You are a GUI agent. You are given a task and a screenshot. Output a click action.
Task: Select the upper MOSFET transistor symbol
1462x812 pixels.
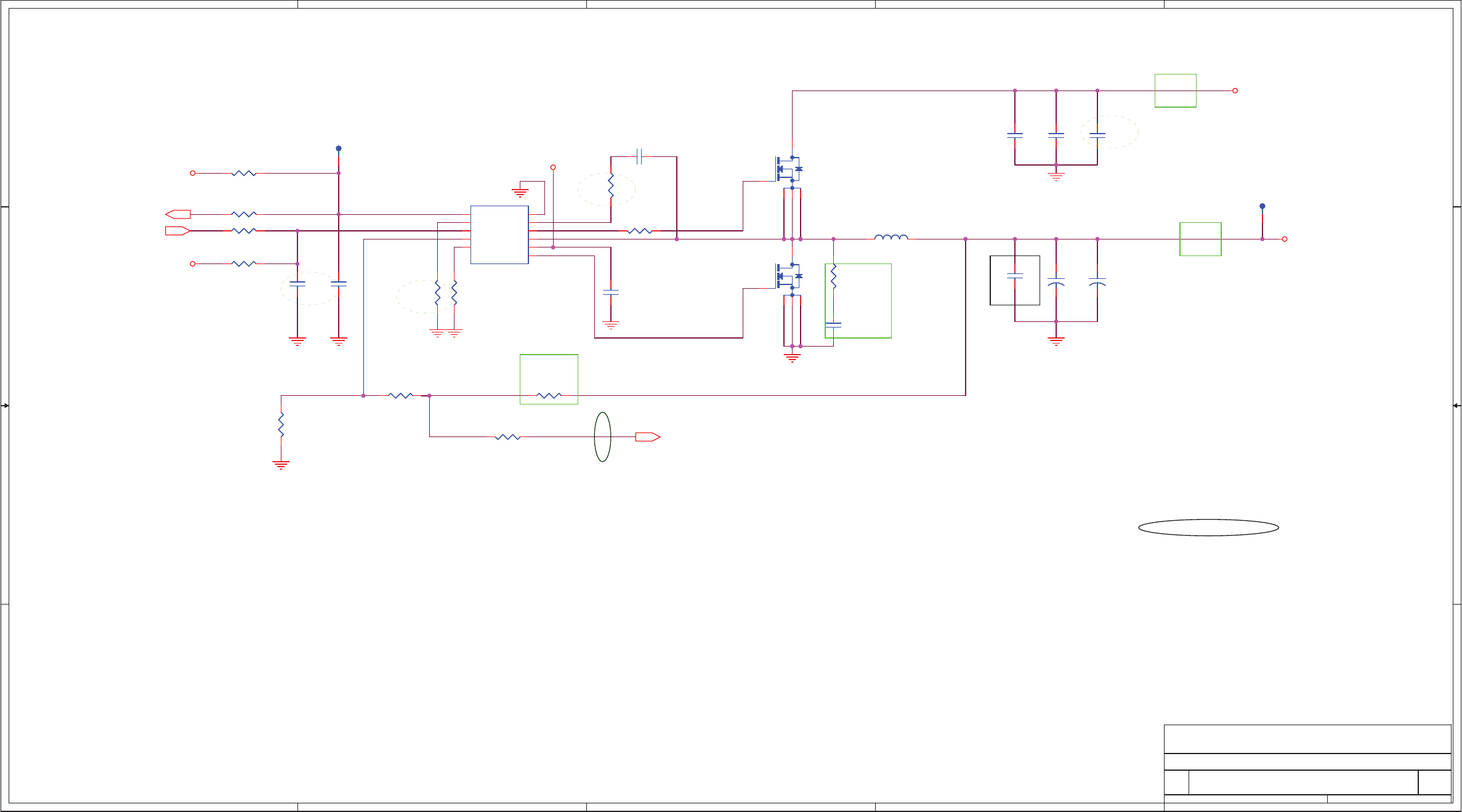click(x=788, y=169)
